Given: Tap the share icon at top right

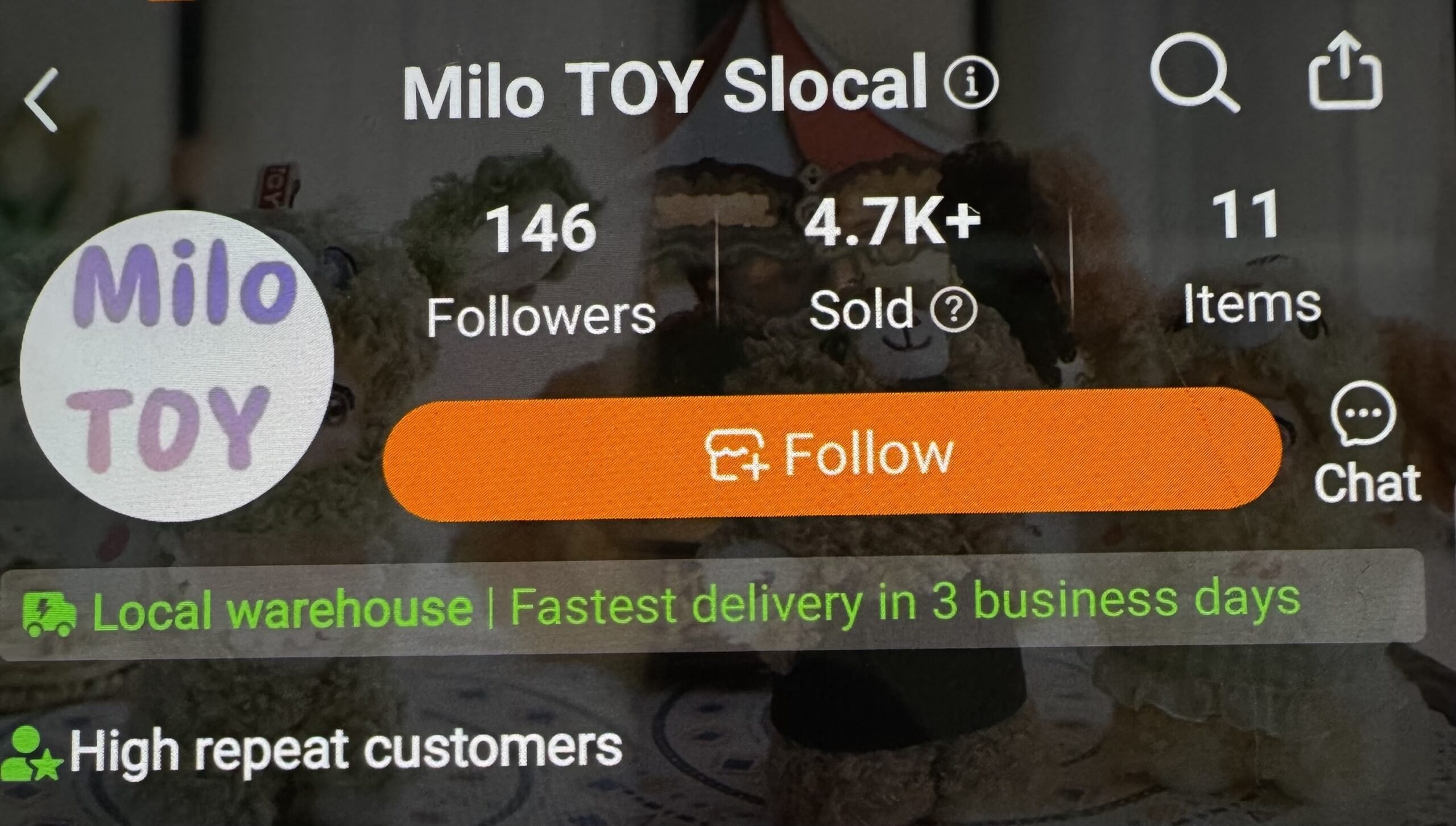Looking at the screenshot, I should 1346,69.
